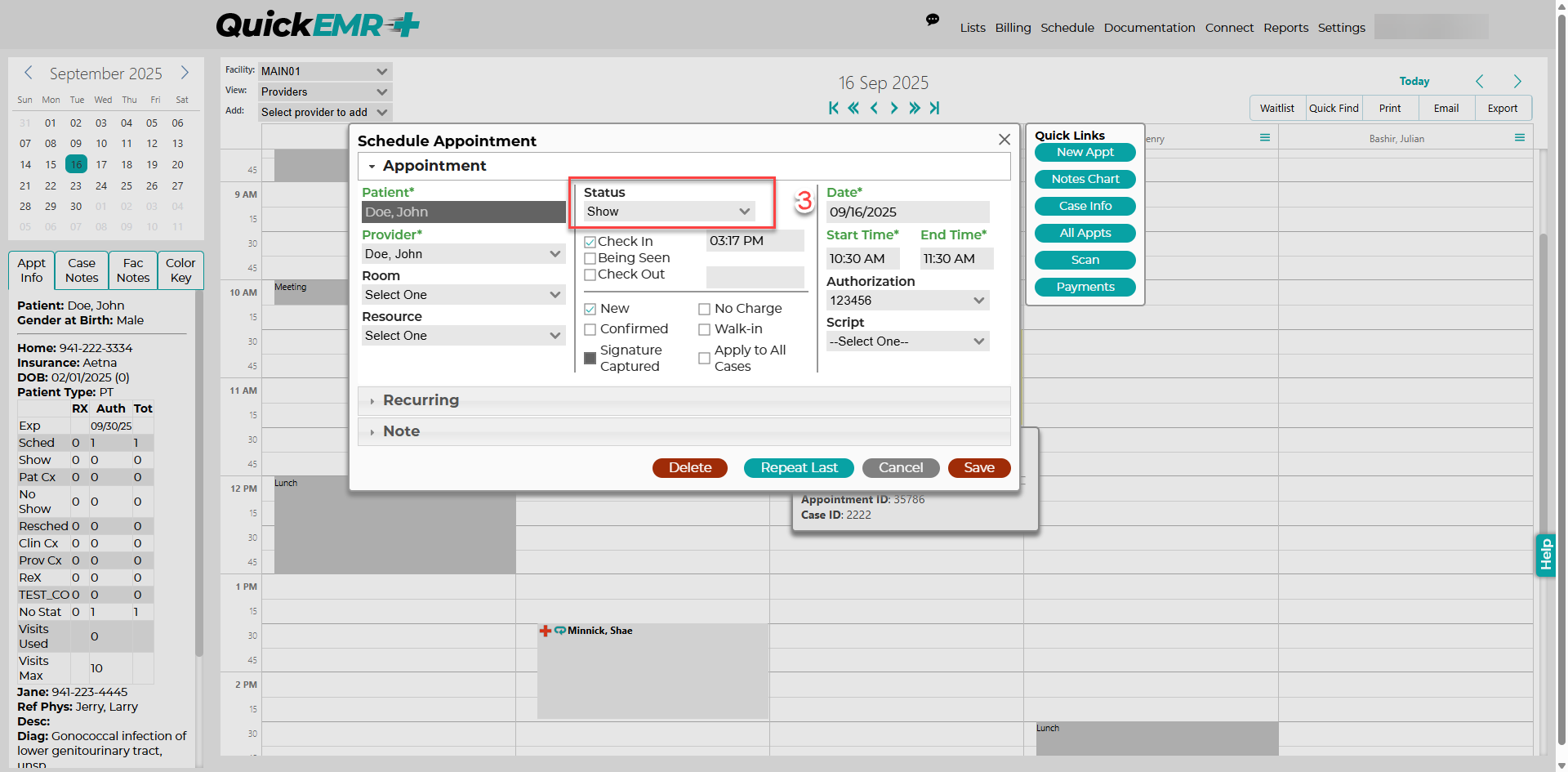Close the Schedule Appointment dialog
1568x772 pixels.
(1004, 140)
